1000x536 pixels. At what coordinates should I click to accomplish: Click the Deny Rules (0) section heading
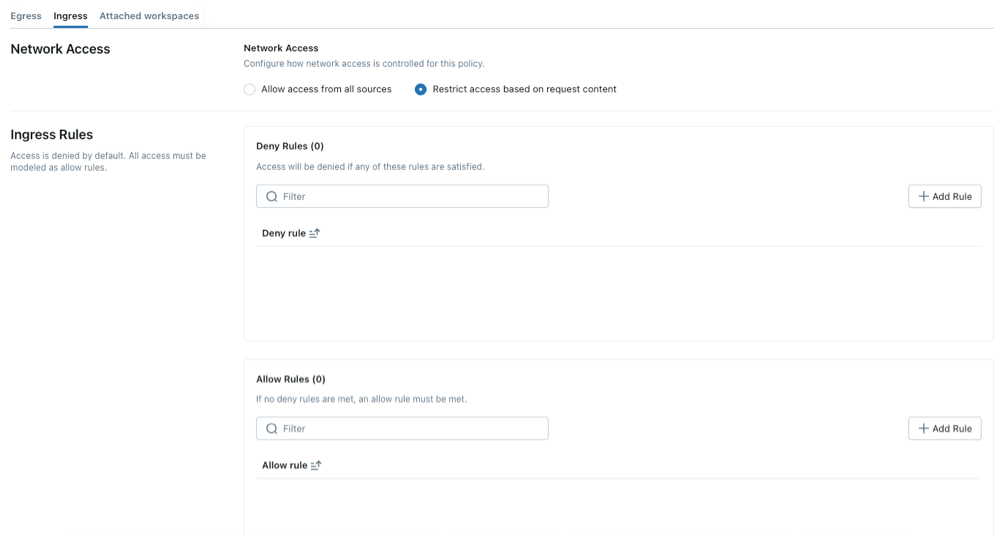[290, 146]
